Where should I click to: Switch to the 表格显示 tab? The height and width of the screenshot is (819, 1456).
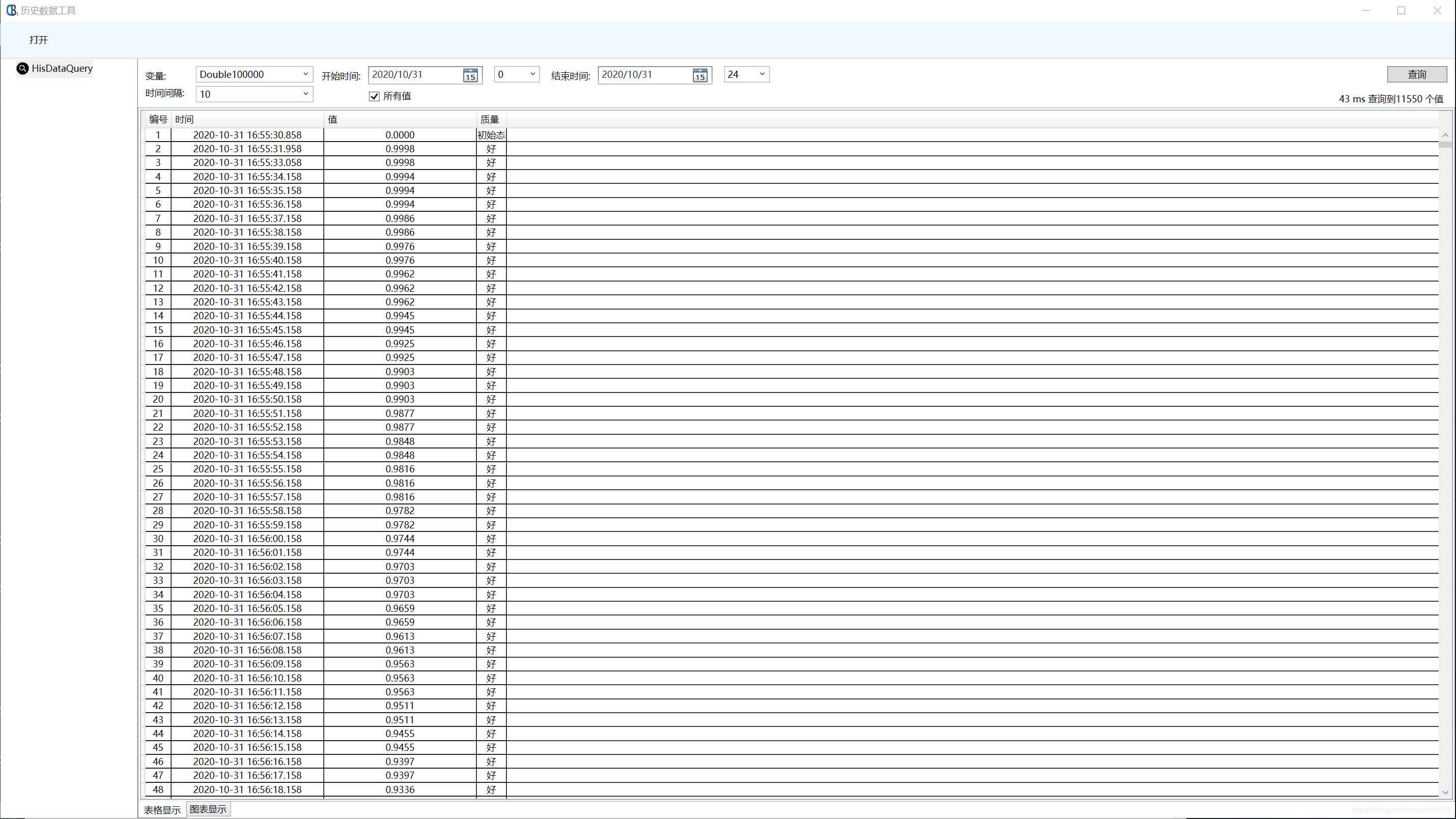click(x=162, y=810)
